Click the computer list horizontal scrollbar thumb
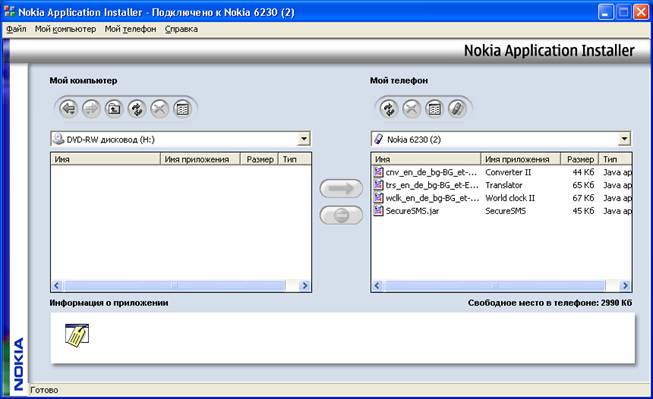Image resolution: width=653 pixels, height=399 pixels. [x=175, y=286]
